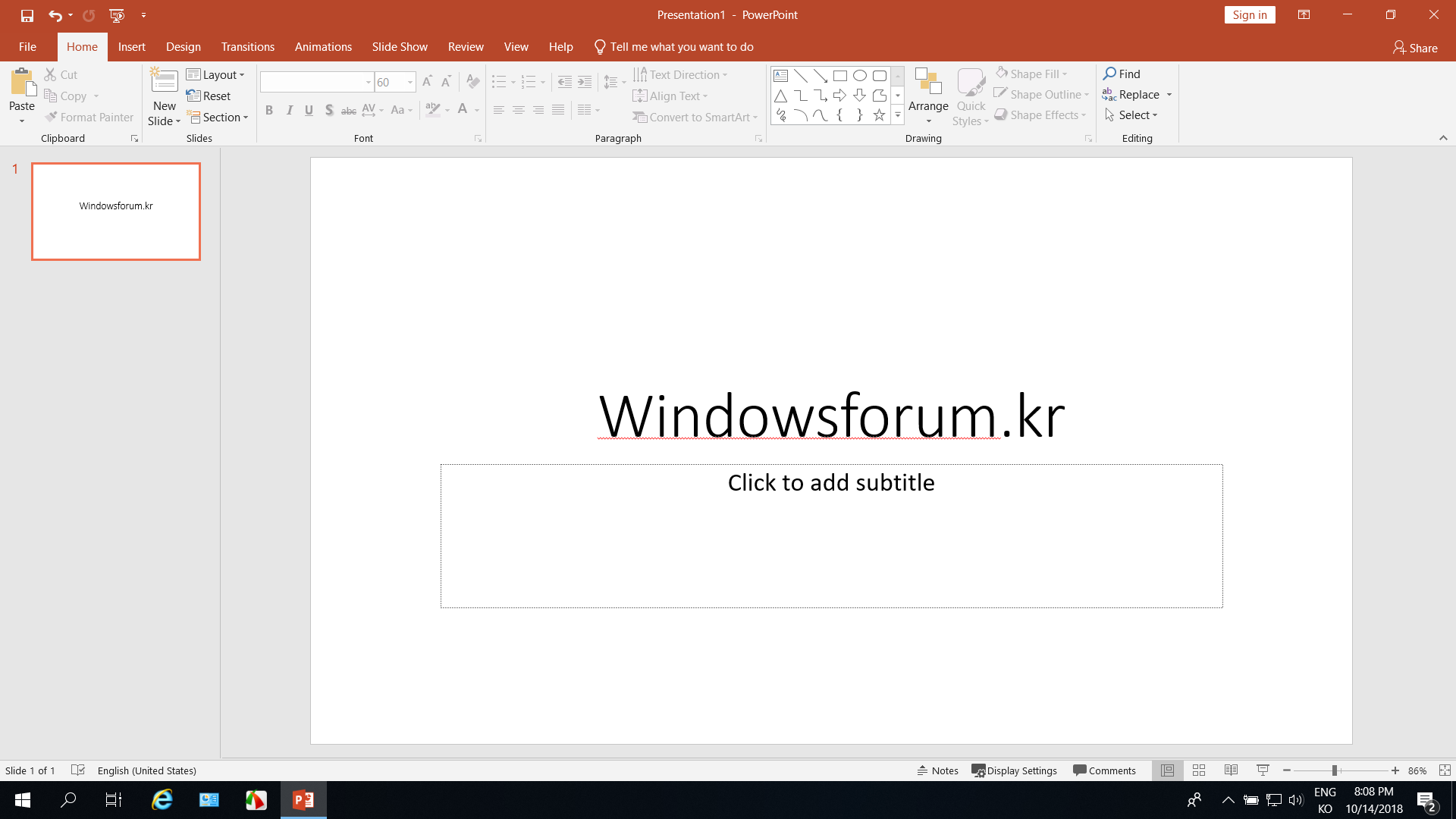Move the zoom slider handle
The image size is (1456, 819).
pyautogui.click(x=1334, y=770)
